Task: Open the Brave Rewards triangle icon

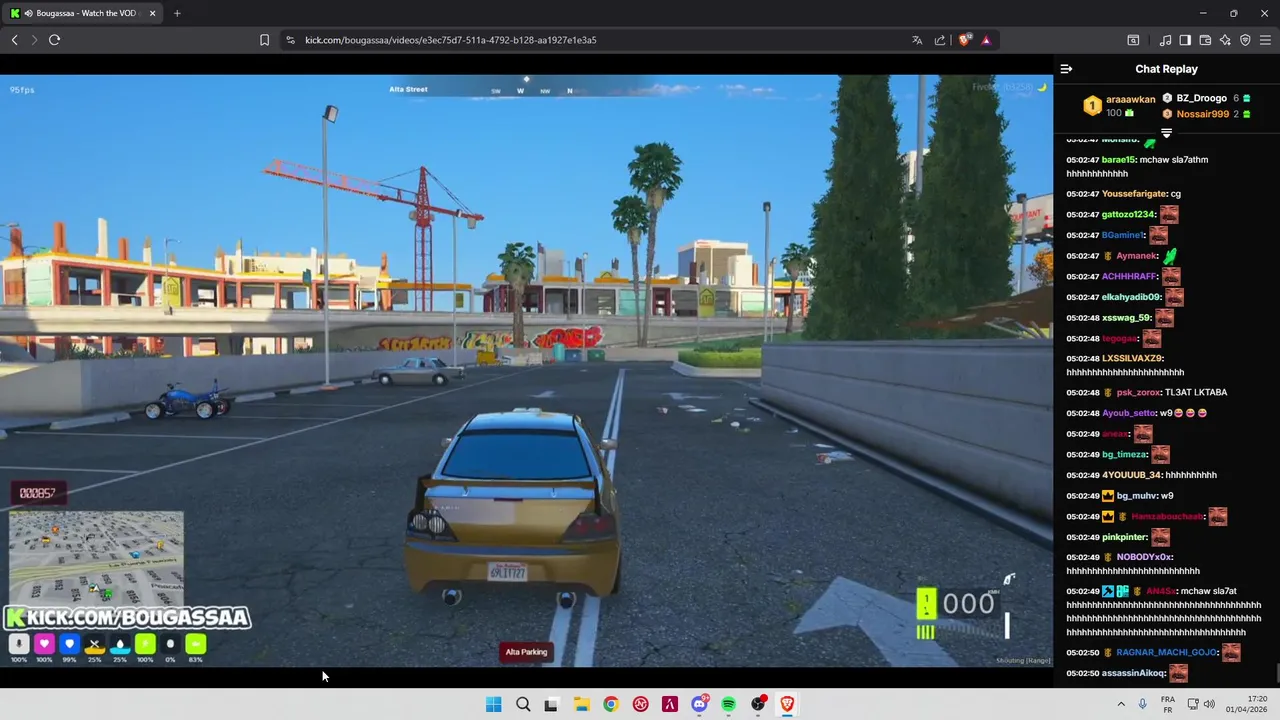Action: (x=986, y=40)
